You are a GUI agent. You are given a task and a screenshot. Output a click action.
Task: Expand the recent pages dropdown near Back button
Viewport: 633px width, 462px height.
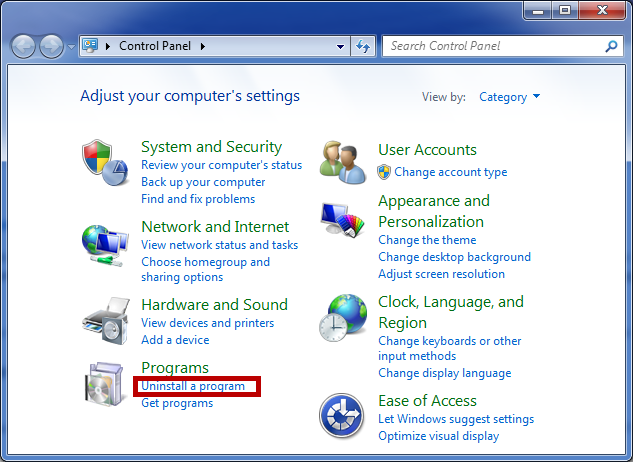click(71, 47)
